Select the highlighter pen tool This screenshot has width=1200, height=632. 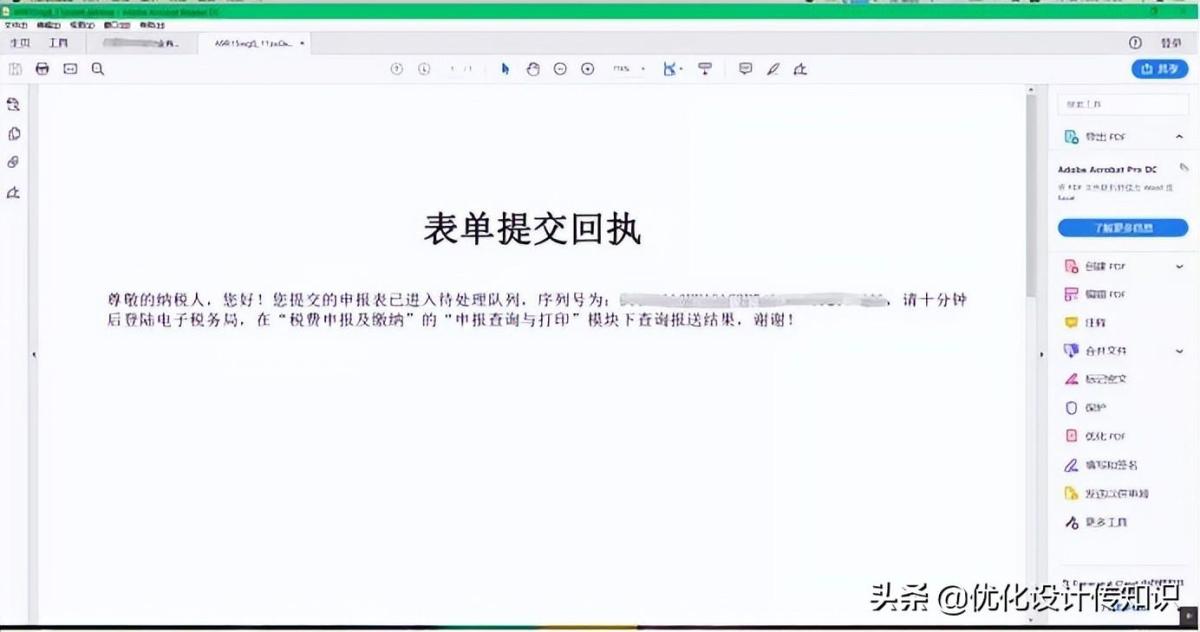tap(772, 69)
